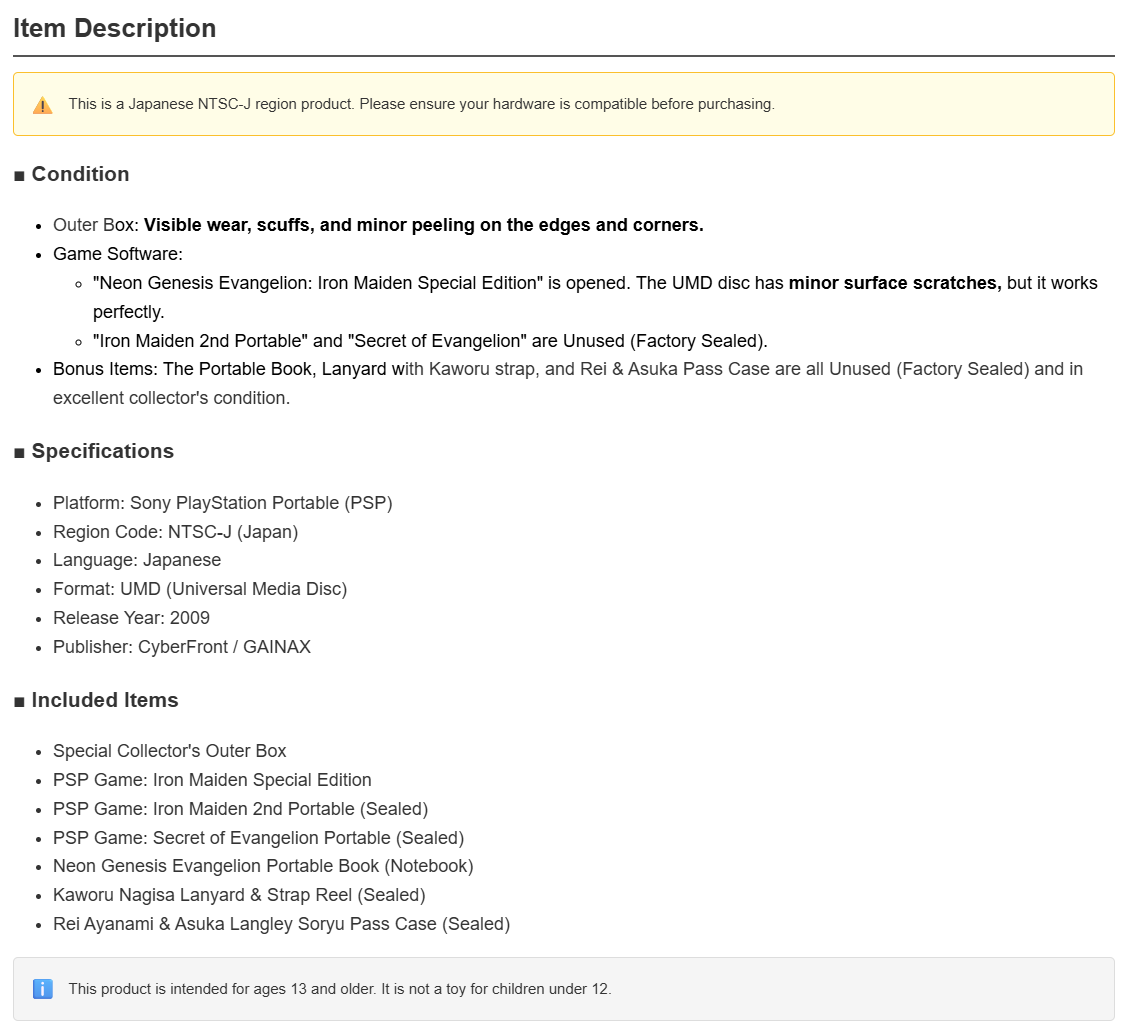Image resolution: width=1121 pixels, height=1034 pixels.
Task: Click 'minor surface scratches,' bold text
Action: [895, 283]
